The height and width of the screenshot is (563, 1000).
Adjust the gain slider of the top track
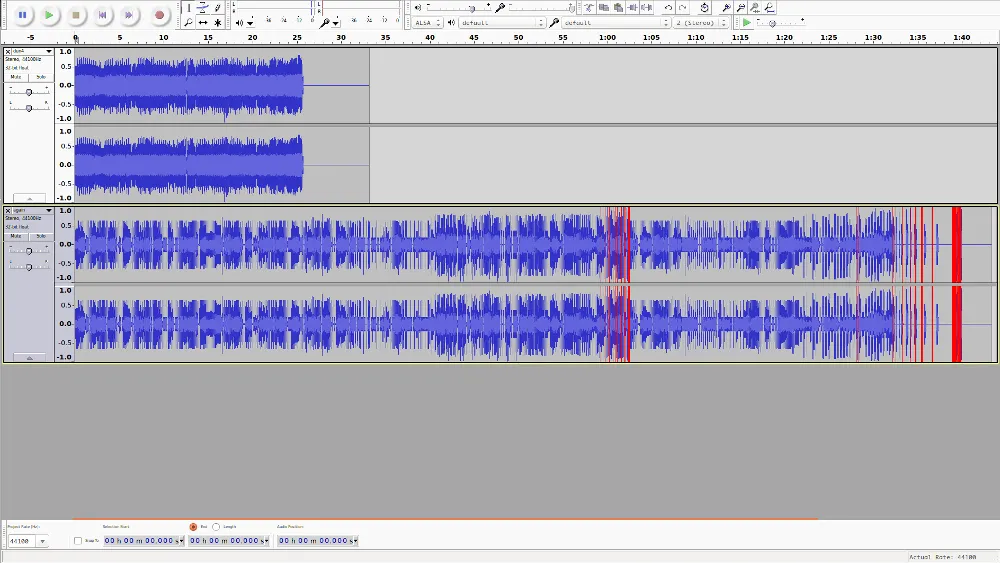[29, 92]
